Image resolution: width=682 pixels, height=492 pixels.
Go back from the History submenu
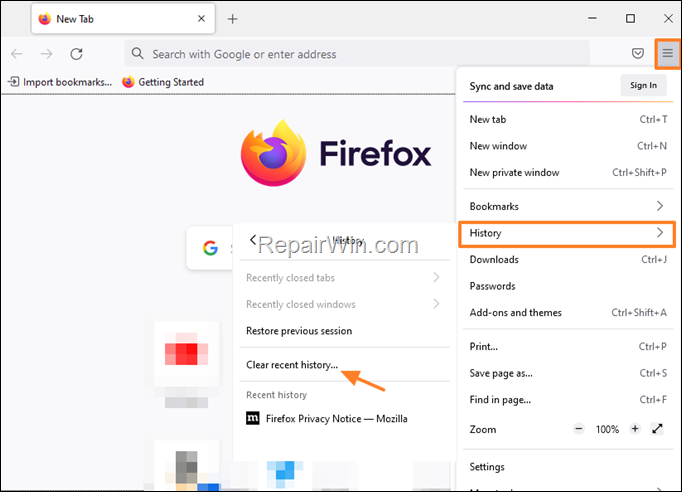(x=253, y=240)
